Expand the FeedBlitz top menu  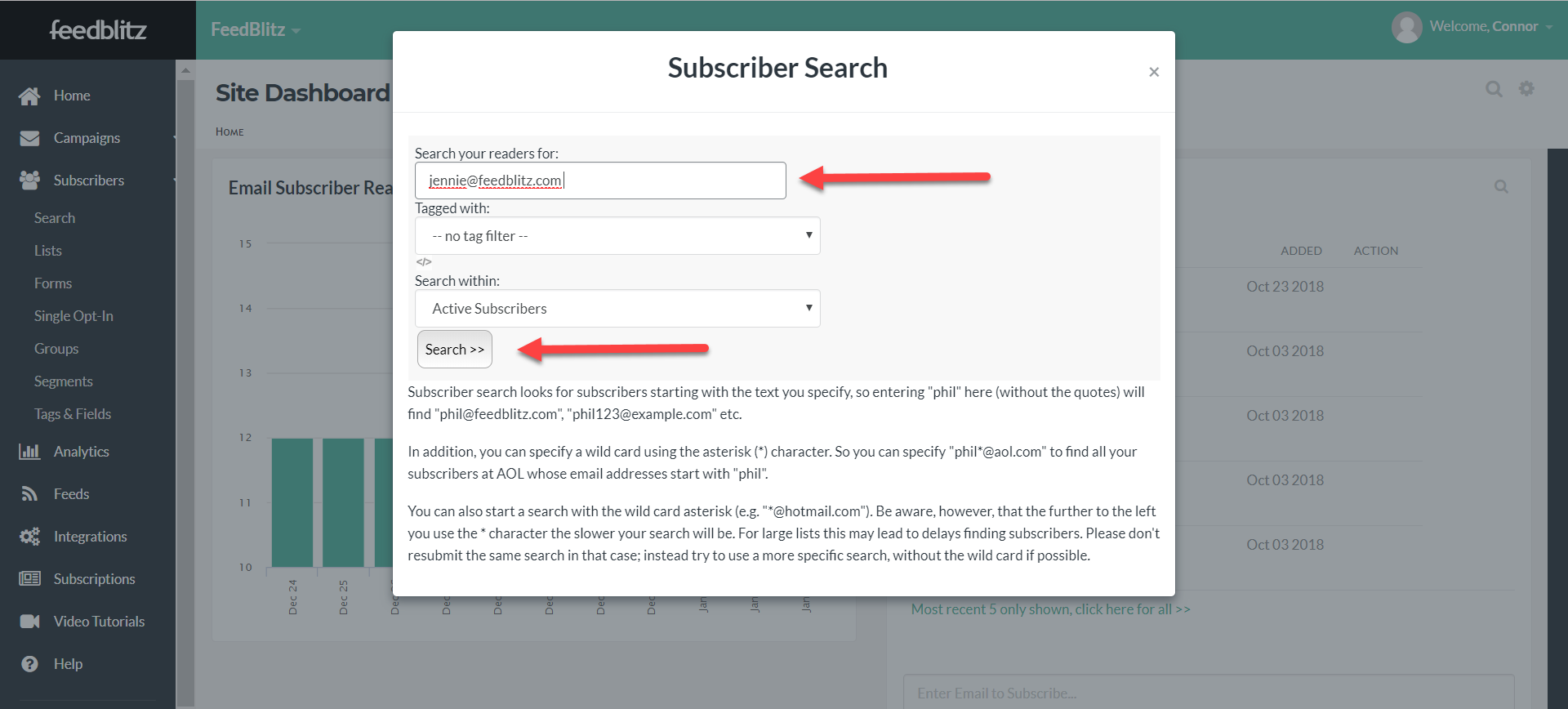(256, 30)
